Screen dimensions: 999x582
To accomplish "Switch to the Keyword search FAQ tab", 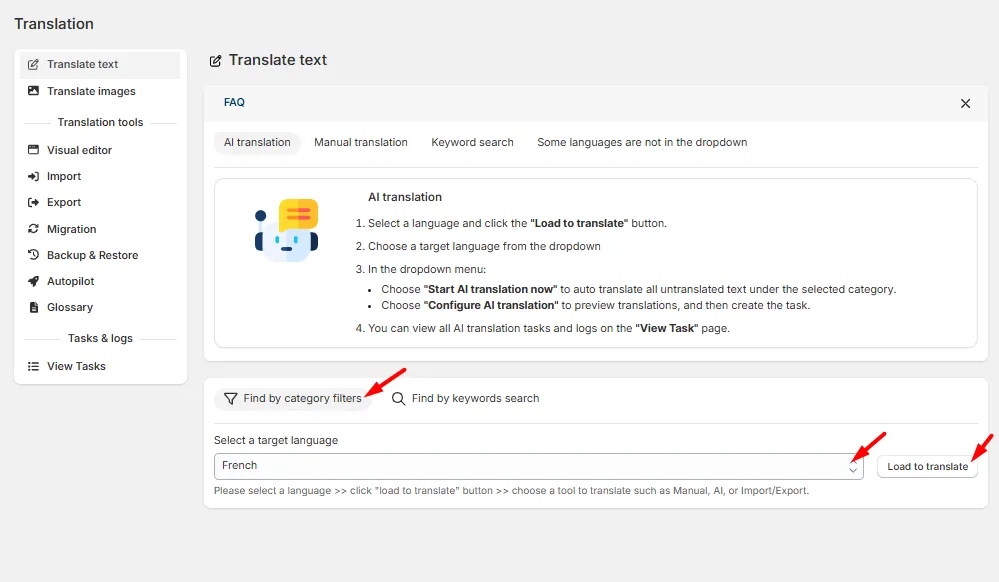I will coord(472,142).
